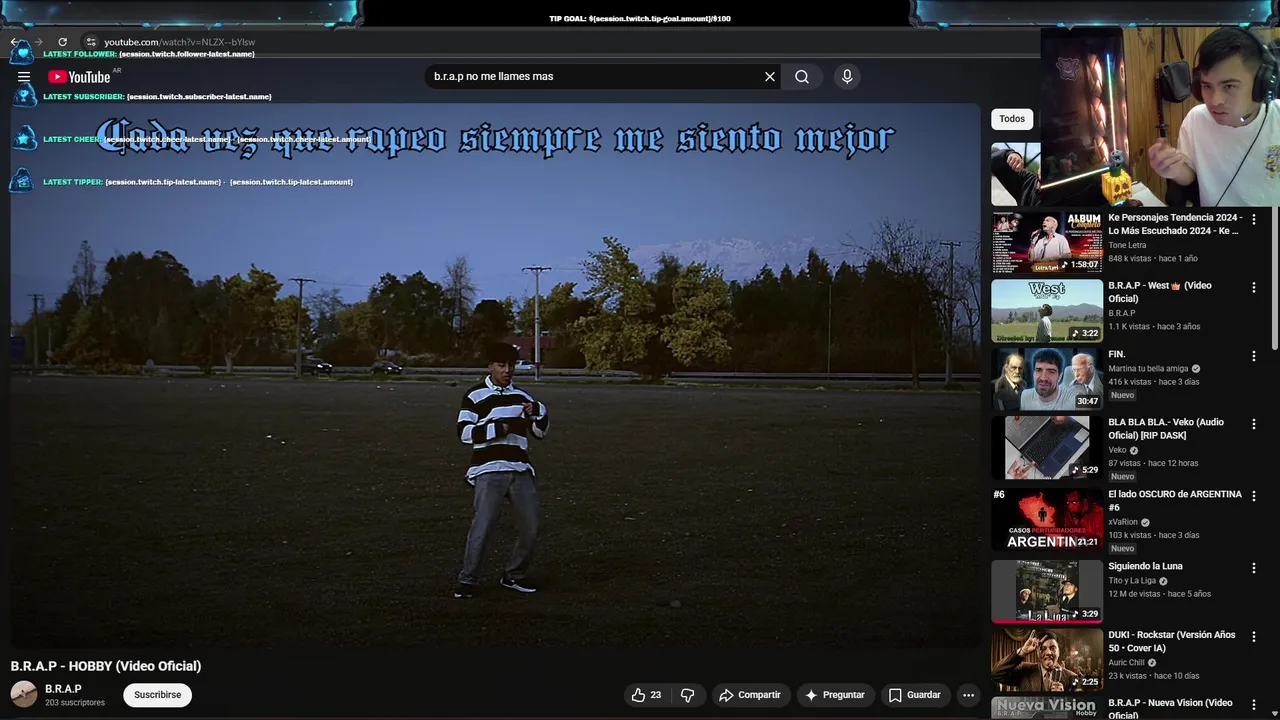Click the Compartir share button
This screenshot has height=720, width=1280.
coord(749,695)
